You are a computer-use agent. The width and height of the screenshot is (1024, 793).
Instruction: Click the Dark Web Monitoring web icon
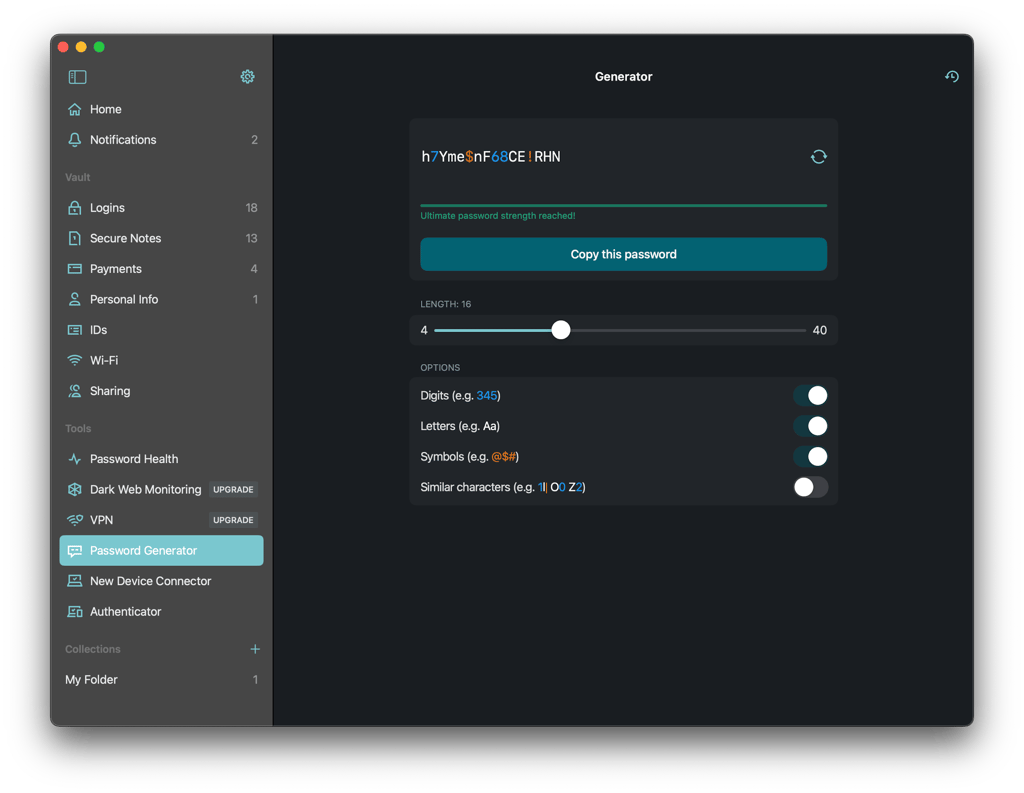75,489
